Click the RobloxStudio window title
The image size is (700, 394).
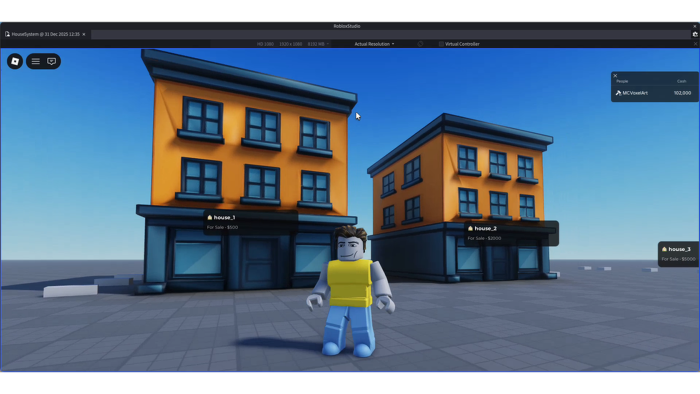[x=347, y=26]
